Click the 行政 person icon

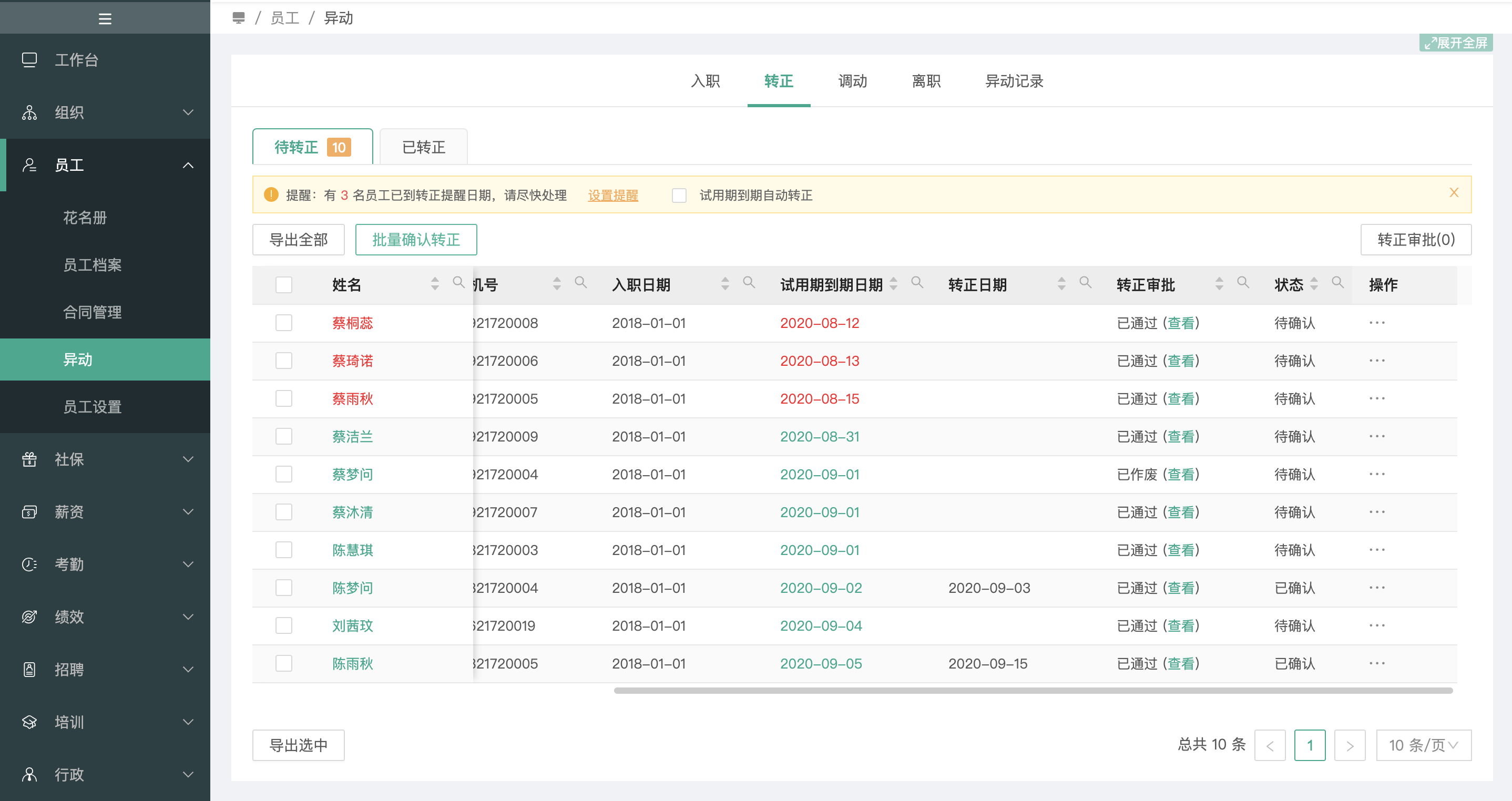pyautogui.click(x=29, y=775)
